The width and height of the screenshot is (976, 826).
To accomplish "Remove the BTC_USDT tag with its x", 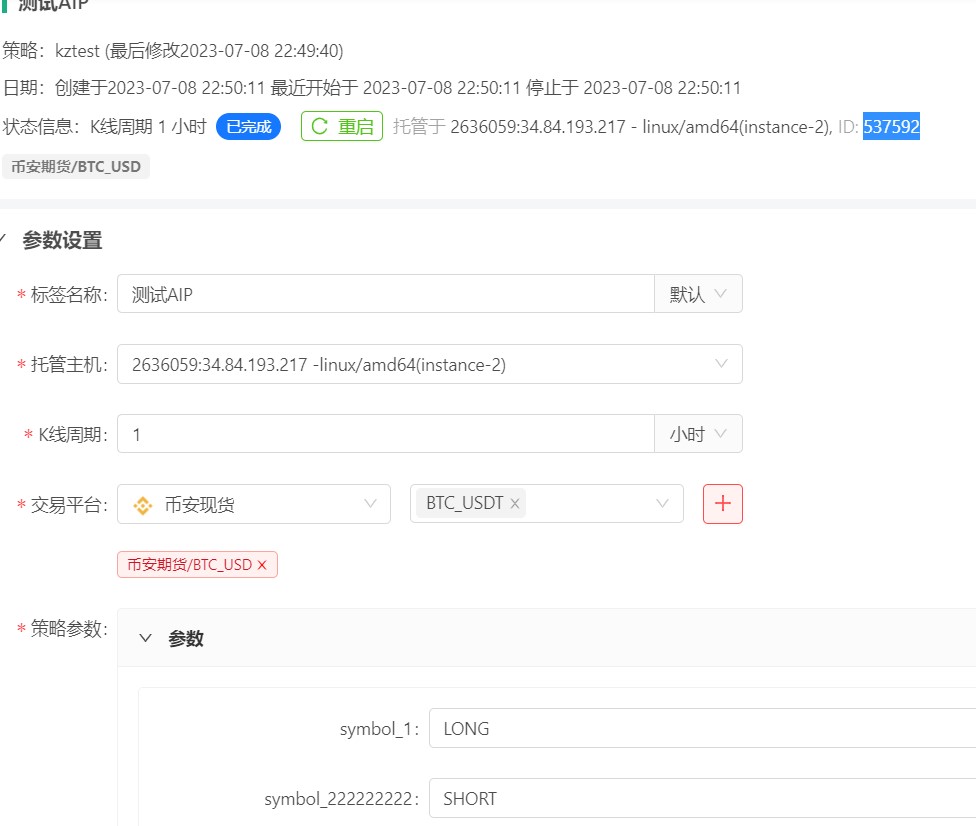I will pos(515,504).
